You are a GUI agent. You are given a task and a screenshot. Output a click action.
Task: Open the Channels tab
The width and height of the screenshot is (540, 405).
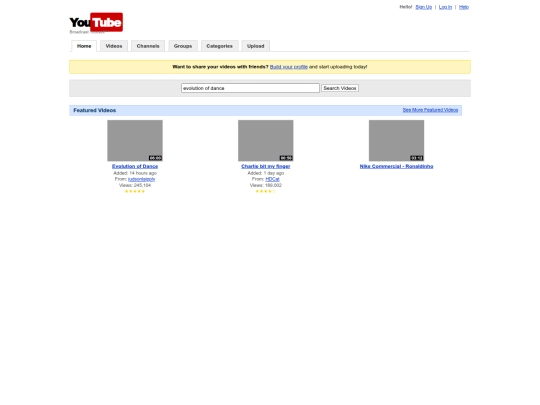point(148,46)
